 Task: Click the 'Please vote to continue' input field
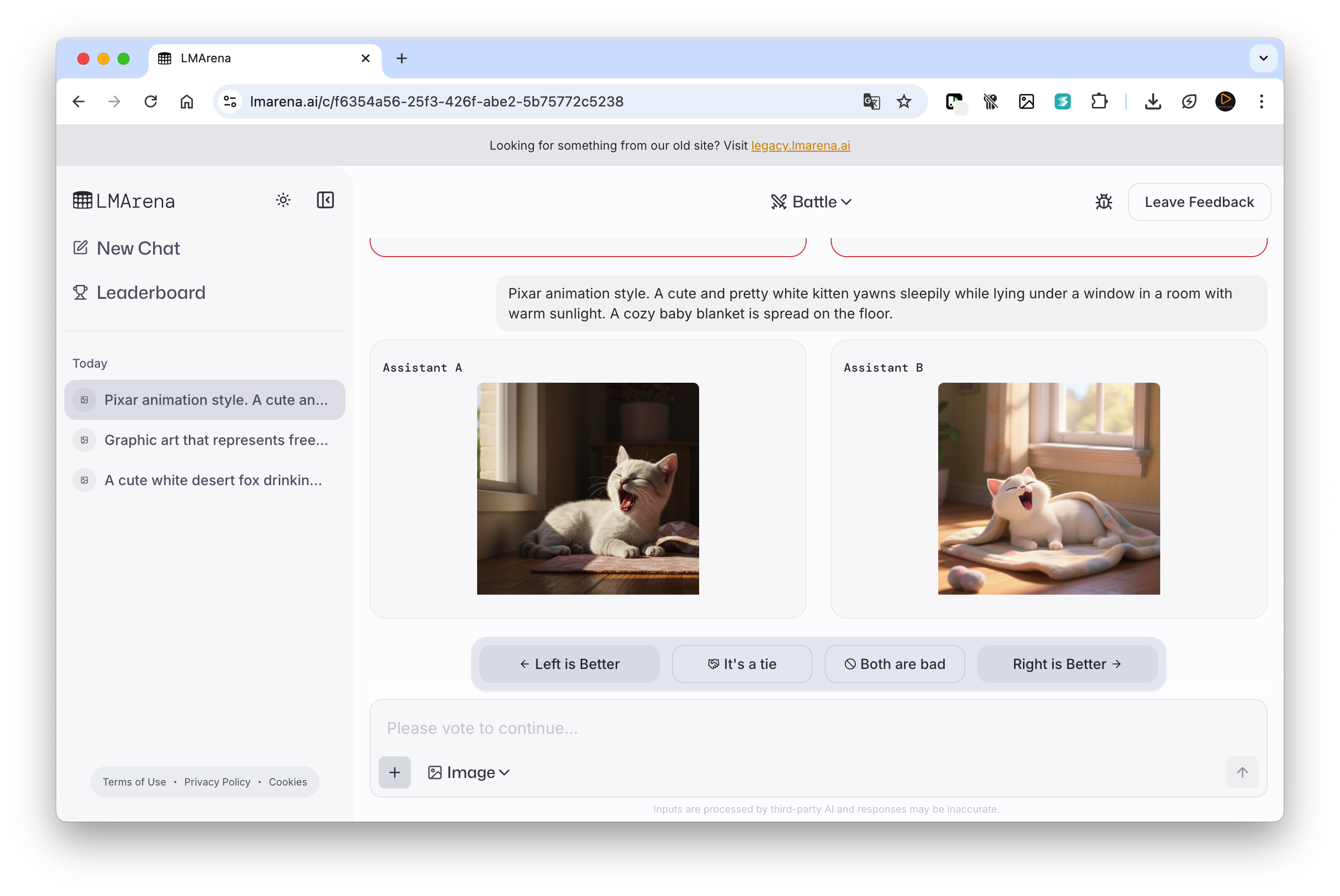point(800,728)
